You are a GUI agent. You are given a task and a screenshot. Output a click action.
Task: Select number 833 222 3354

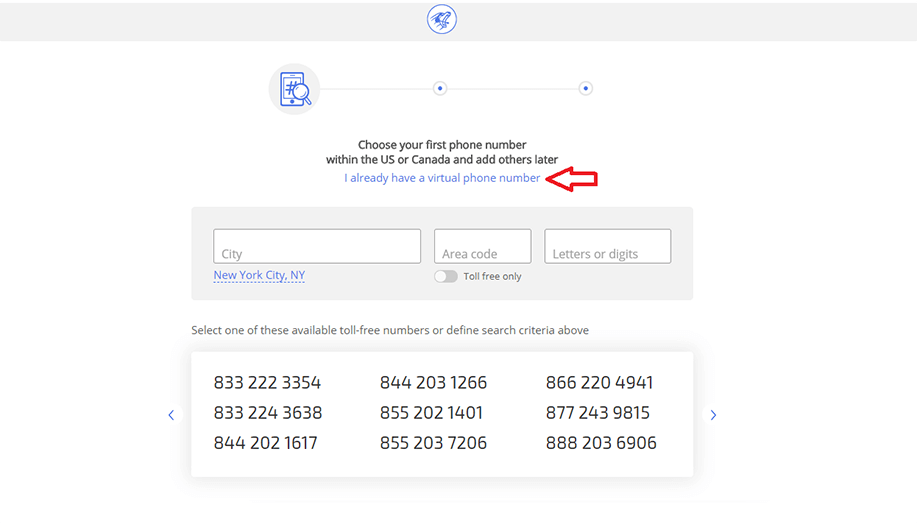[267, 382]
